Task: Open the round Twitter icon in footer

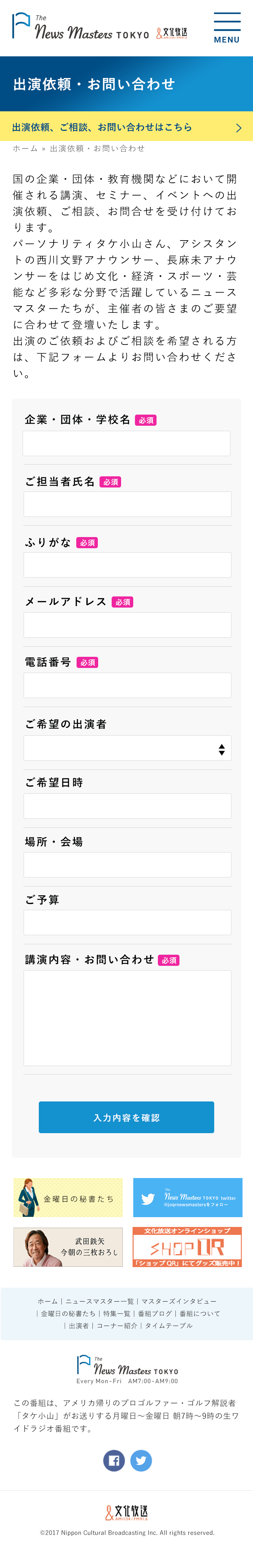Action: pos(141,1460)
